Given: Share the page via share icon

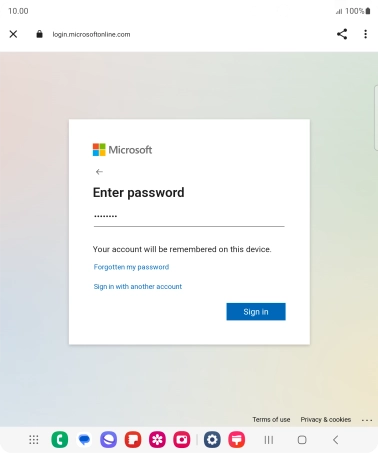Looking at the screenshot, I should tap(342, 34).
